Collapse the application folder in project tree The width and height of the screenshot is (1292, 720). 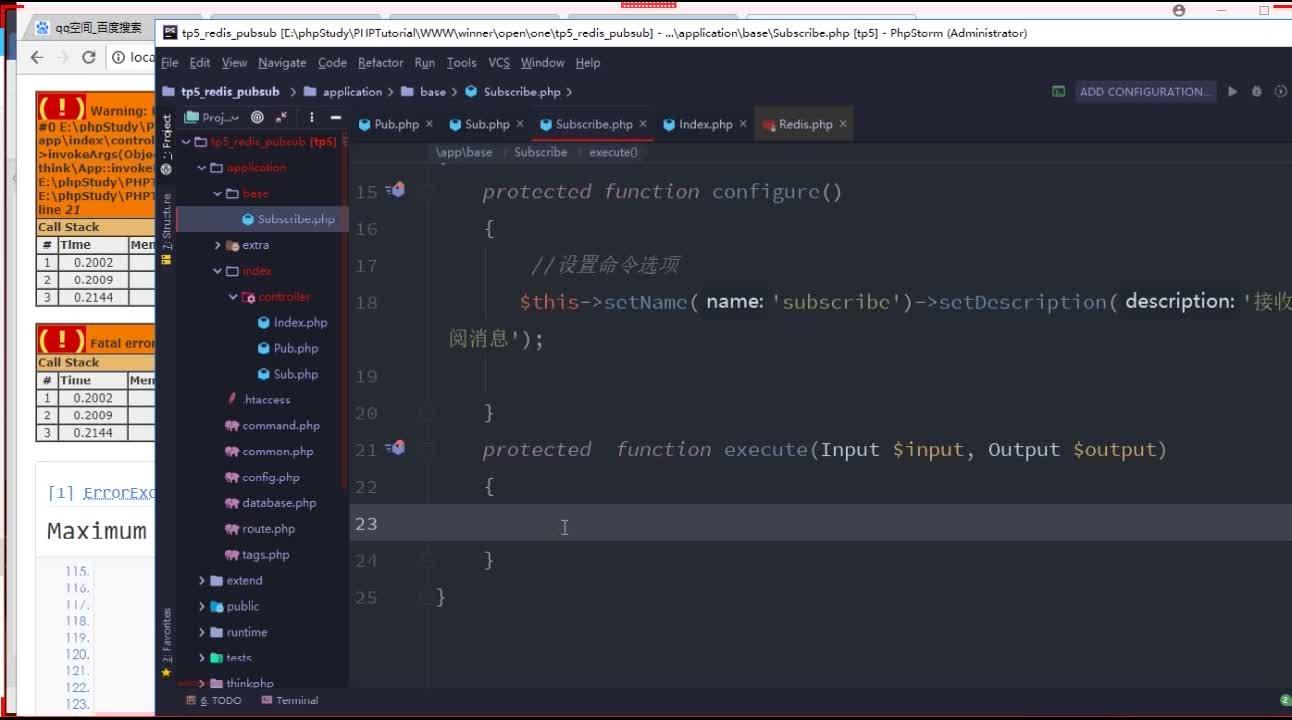202,168
